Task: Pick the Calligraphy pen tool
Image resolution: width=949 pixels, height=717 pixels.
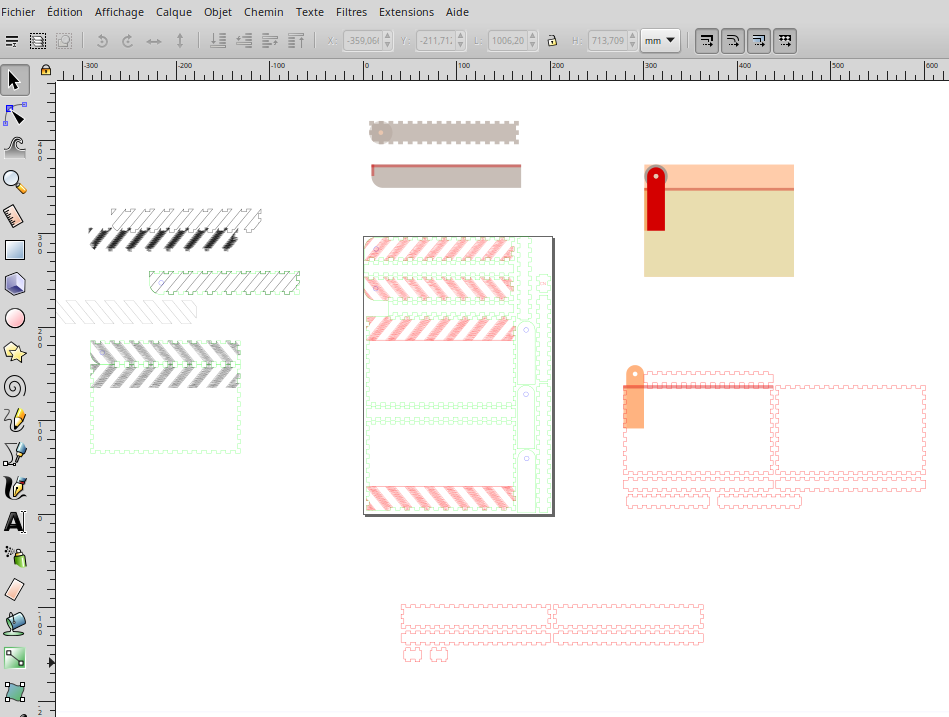Action: pyautogui.click(x=14, y=488)
